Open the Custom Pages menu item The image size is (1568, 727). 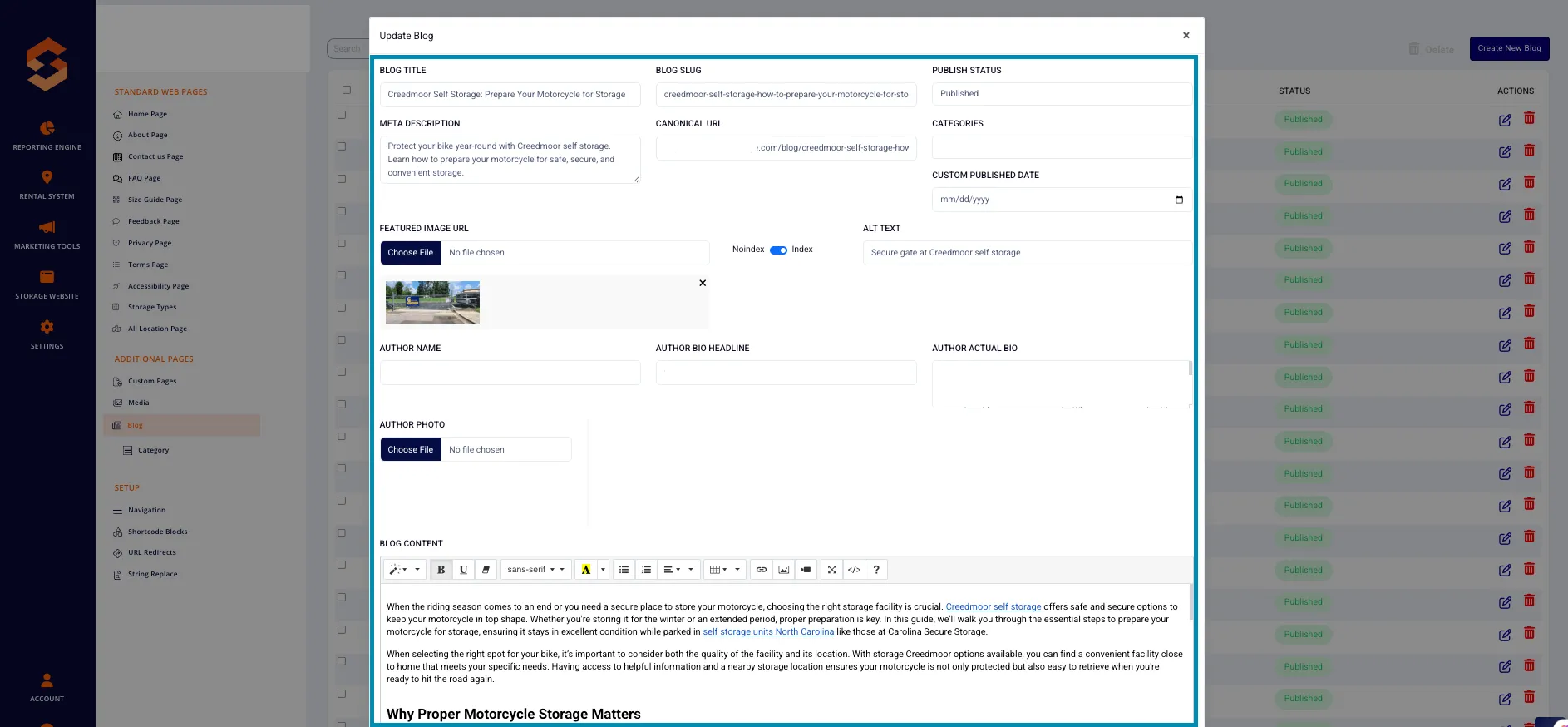152,381
